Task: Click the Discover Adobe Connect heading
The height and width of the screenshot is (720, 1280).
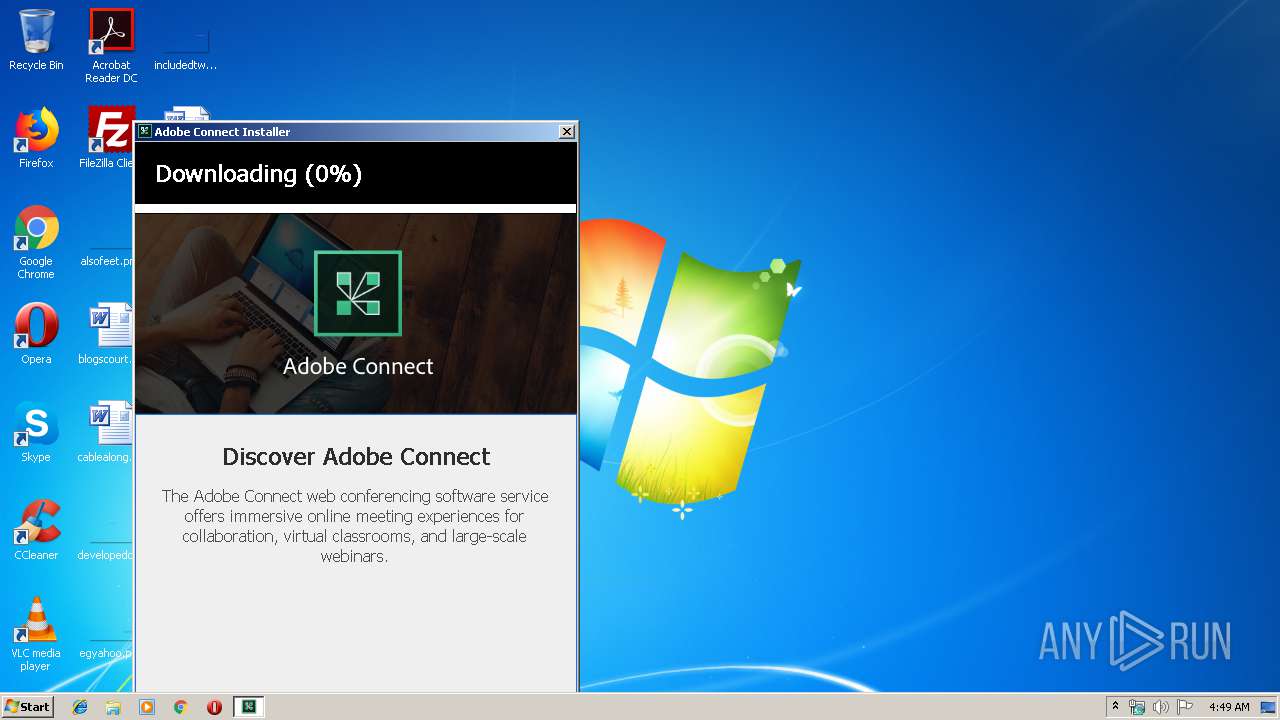Action: coord(356,457)
